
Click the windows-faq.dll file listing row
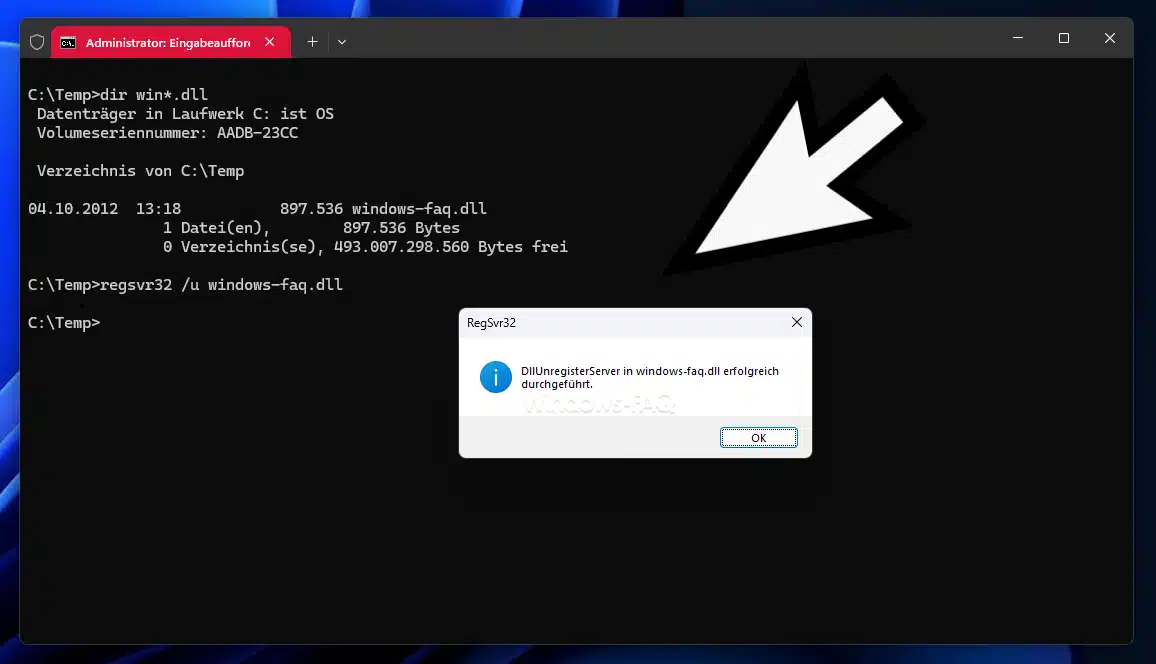click(257, 209)
